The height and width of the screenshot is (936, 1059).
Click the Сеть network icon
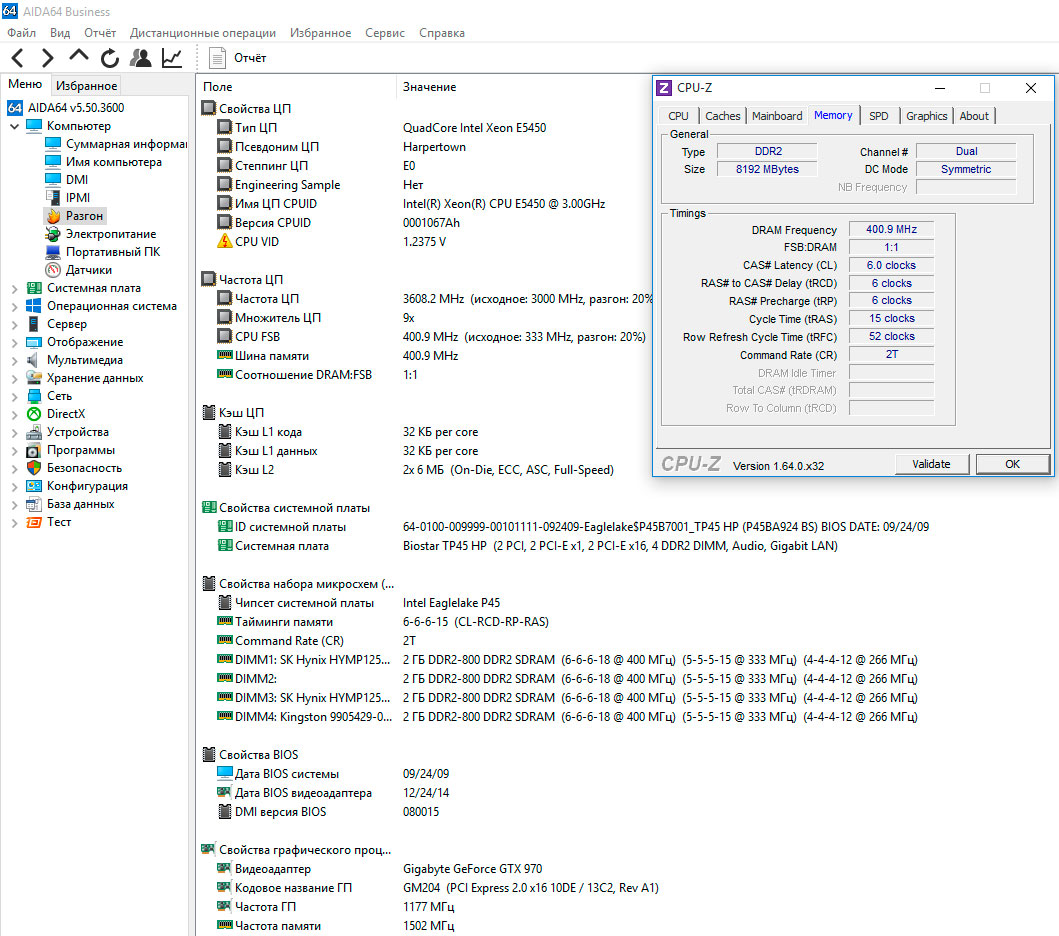[34, 396]
